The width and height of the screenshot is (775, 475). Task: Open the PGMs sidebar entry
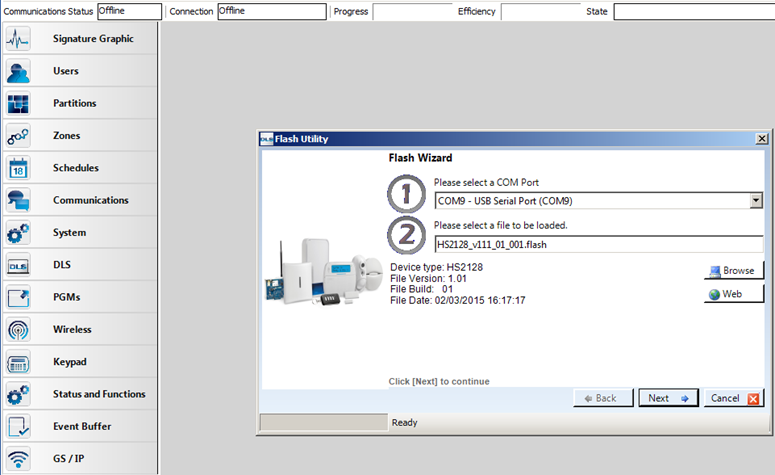point(66,297)
